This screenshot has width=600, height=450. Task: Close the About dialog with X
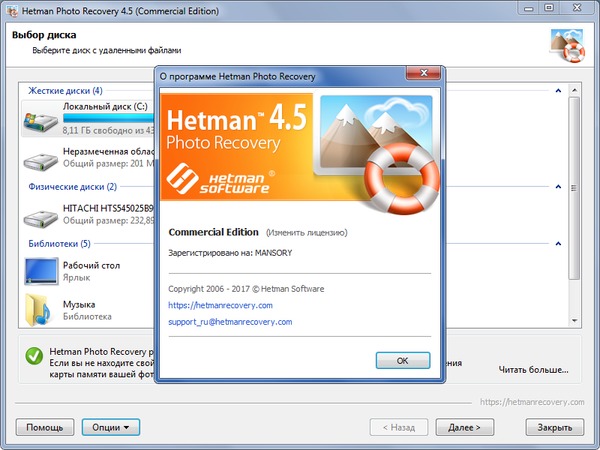tap(424, 73)
